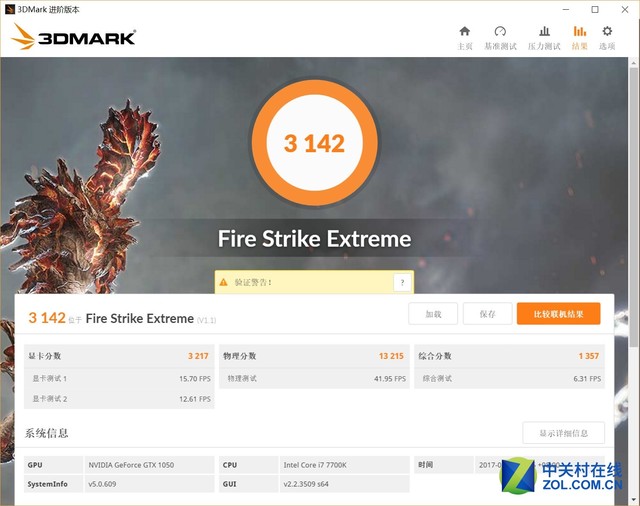The height and width of the screenshot is (506, 640).
Task: Open the Stress Tests (压力测试) icon
Action: point(544,31)
